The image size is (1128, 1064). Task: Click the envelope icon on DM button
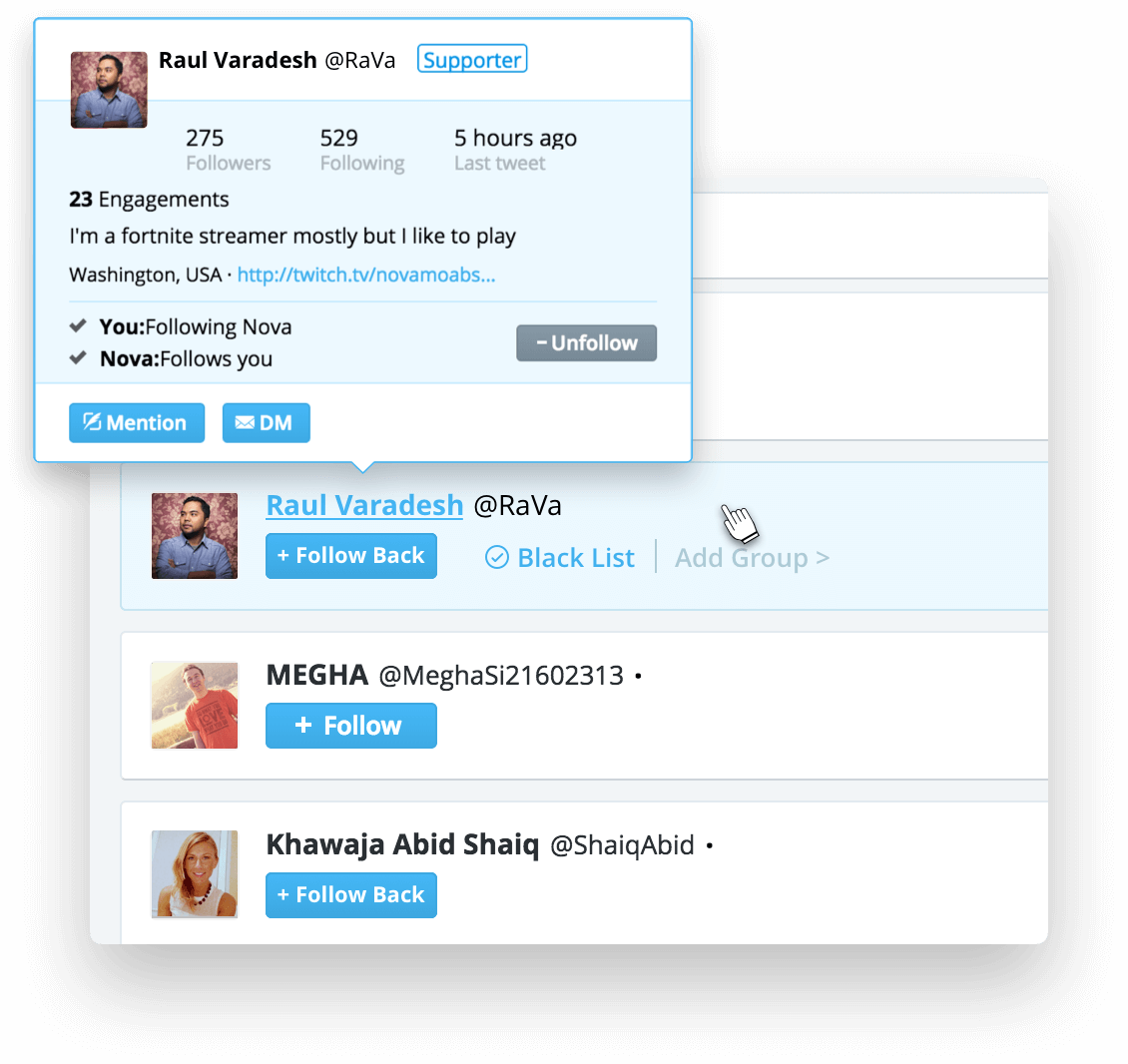point(245,422)
